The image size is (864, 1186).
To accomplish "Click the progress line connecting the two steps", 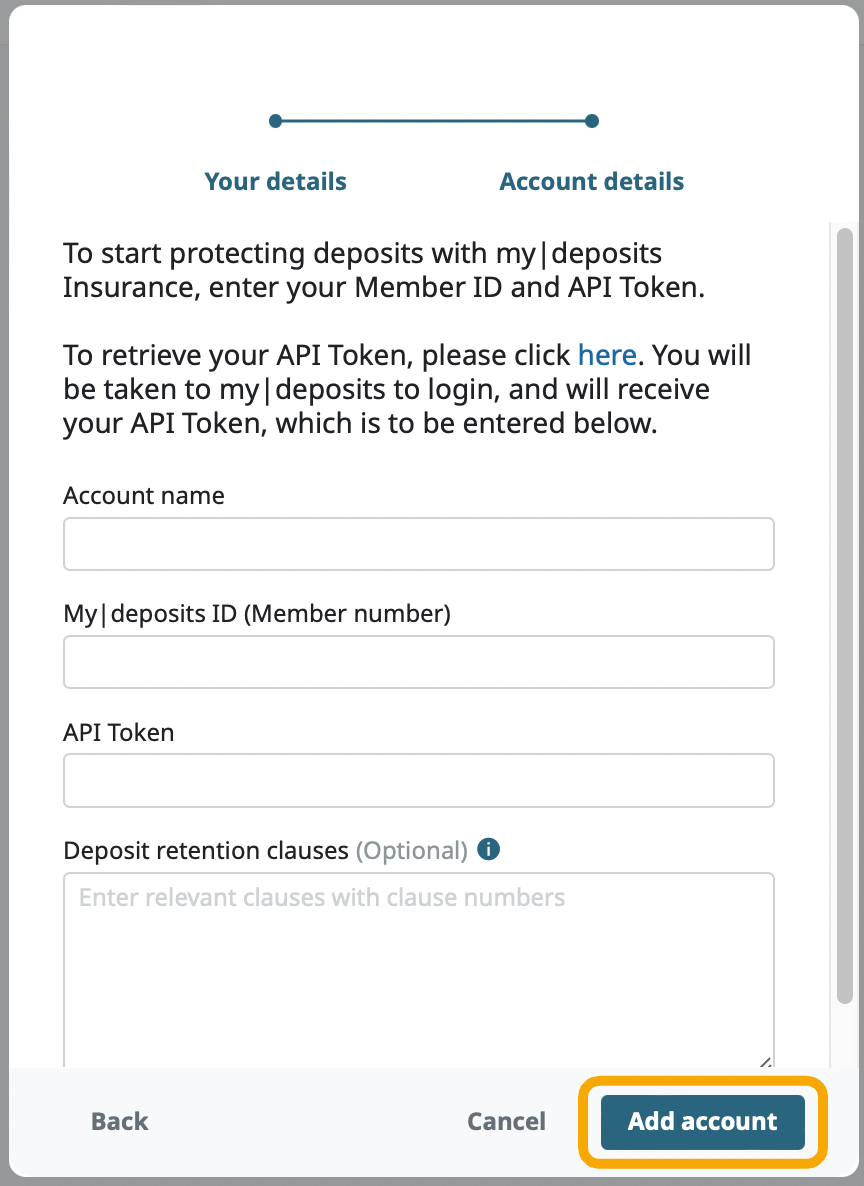I will tap(434, 121).
